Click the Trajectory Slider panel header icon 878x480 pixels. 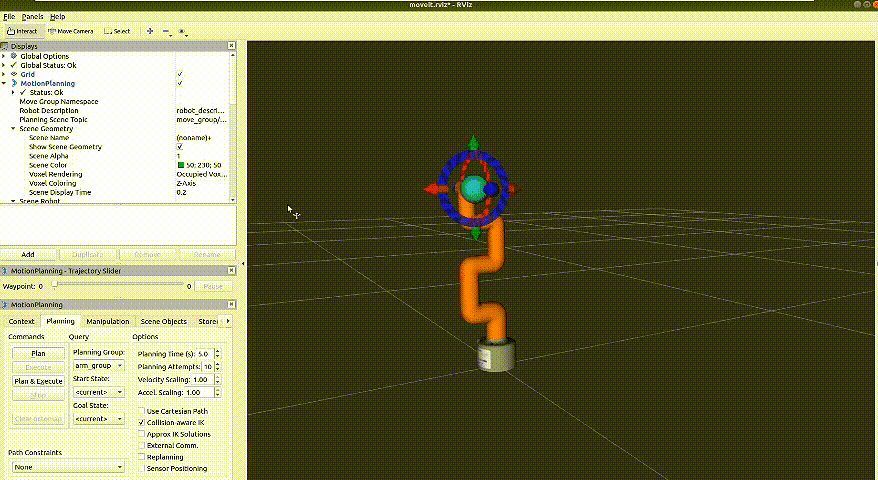point(4,271)
